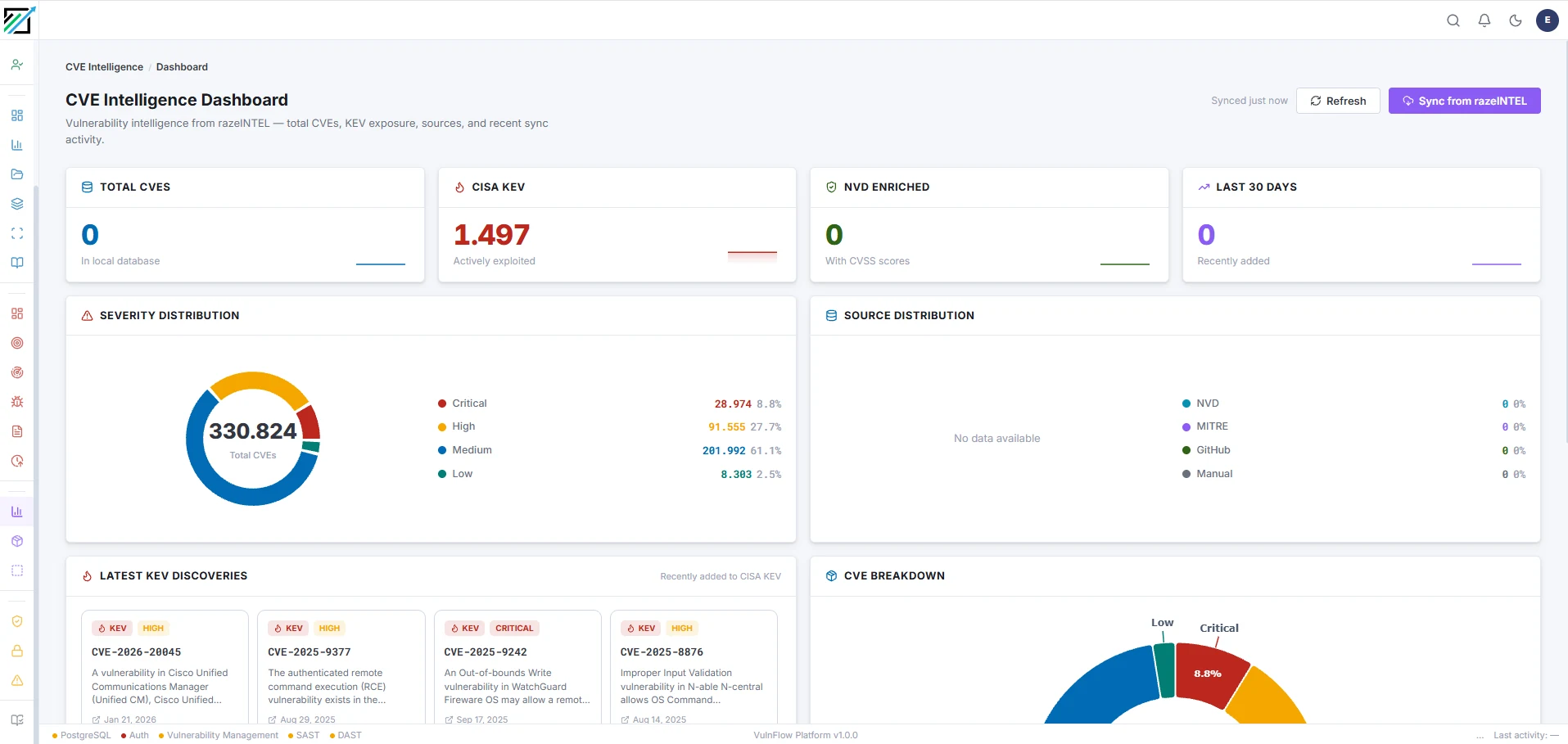1568x744 pixels.
Task: Click the NVD Enriched stat card
Action: [989, 225]
